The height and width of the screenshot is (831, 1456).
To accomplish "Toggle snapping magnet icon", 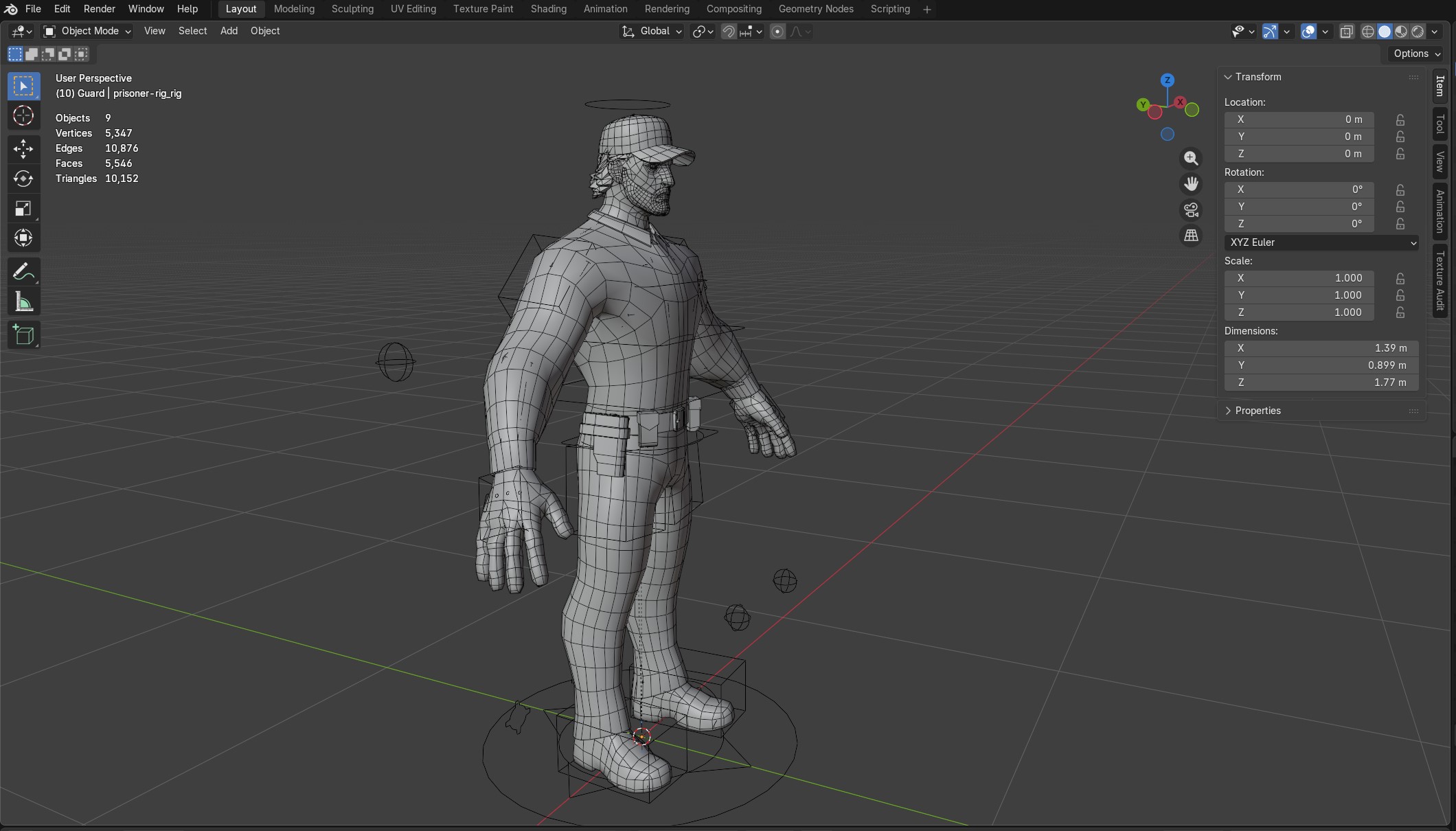I will point(729,32).
